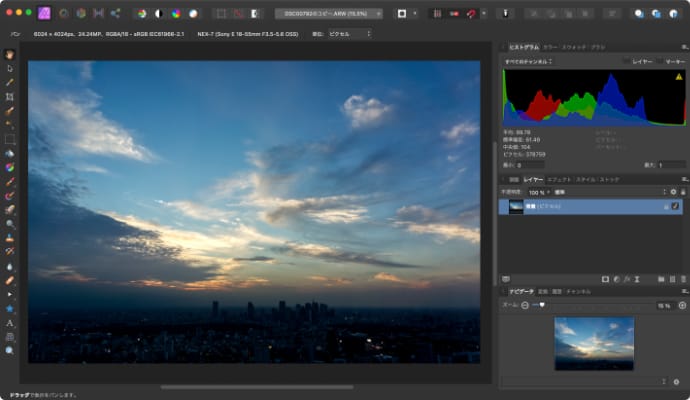
Task: Select the Hand (View) tool
Action: [10, 54]
